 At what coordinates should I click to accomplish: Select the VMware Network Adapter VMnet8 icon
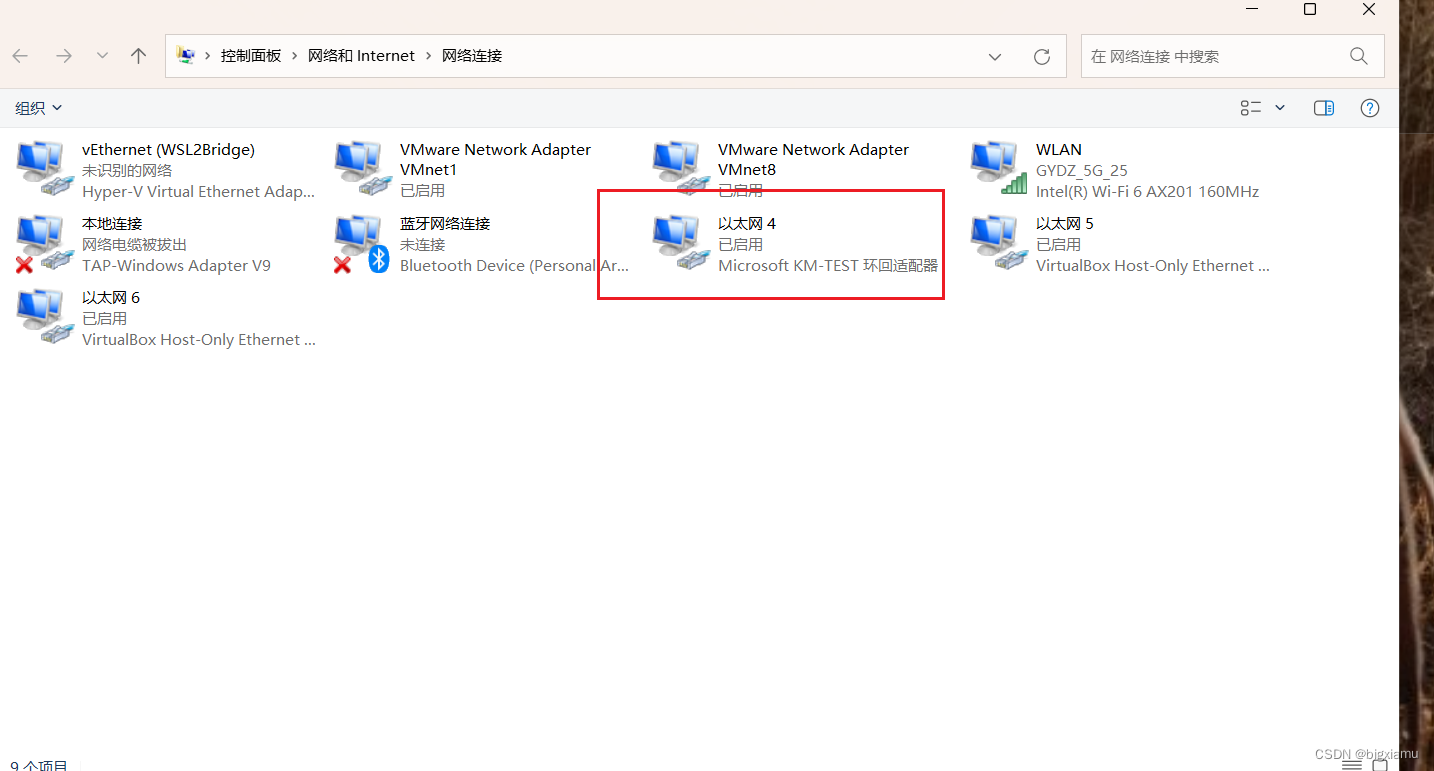point(681,169)
